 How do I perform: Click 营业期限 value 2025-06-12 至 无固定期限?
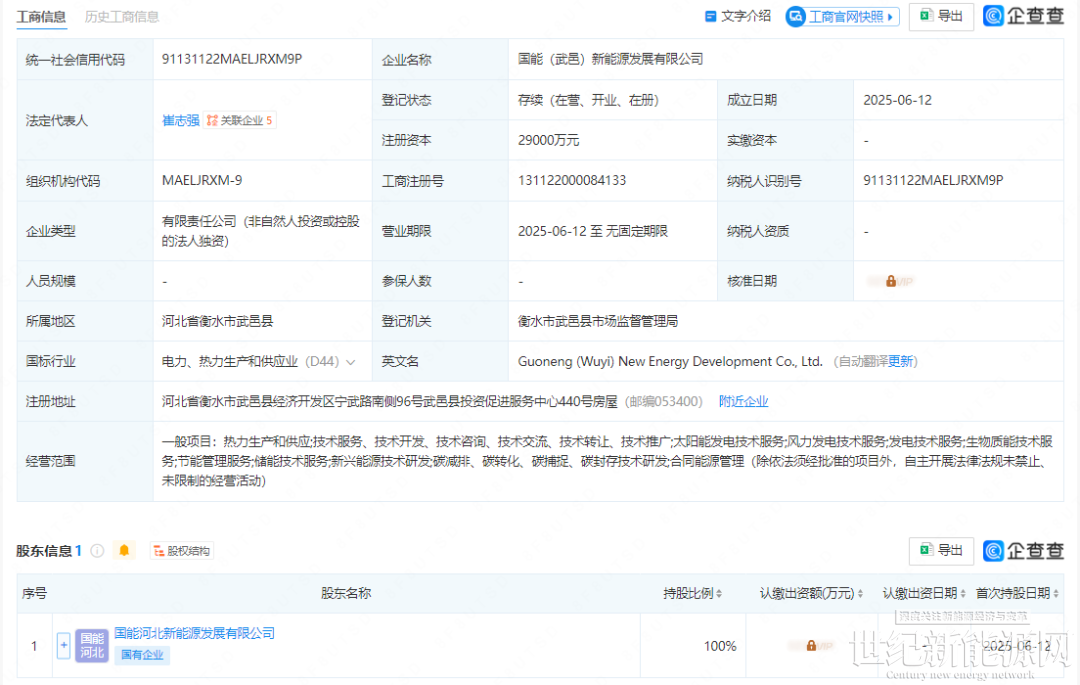point(593,231)
